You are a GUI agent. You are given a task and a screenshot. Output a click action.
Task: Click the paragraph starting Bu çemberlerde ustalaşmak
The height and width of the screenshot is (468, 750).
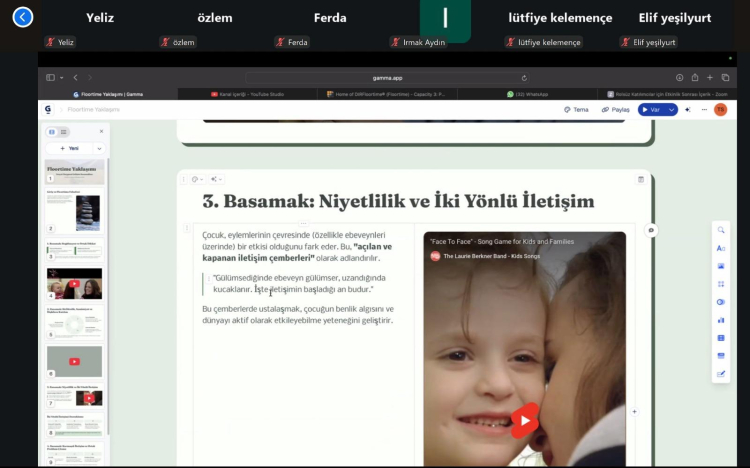coord(298,315)
